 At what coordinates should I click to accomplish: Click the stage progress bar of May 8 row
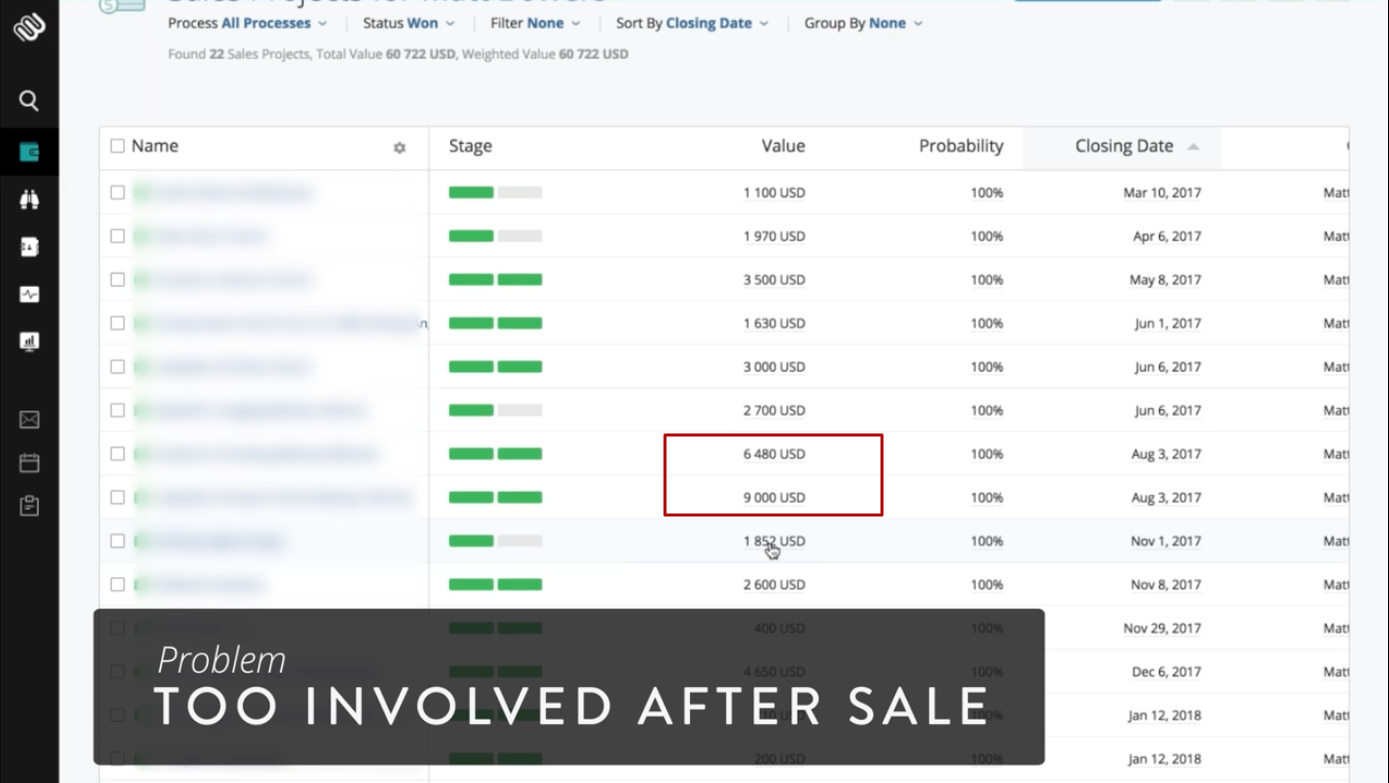495,280
